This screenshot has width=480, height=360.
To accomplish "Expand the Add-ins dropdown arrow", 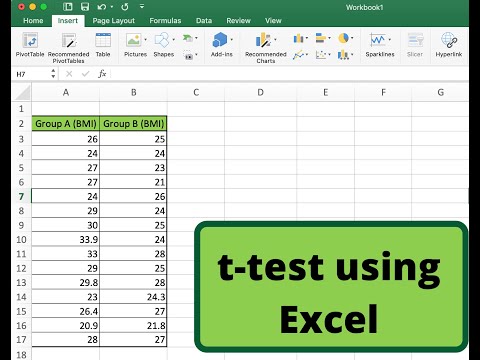I will (231, 40).
